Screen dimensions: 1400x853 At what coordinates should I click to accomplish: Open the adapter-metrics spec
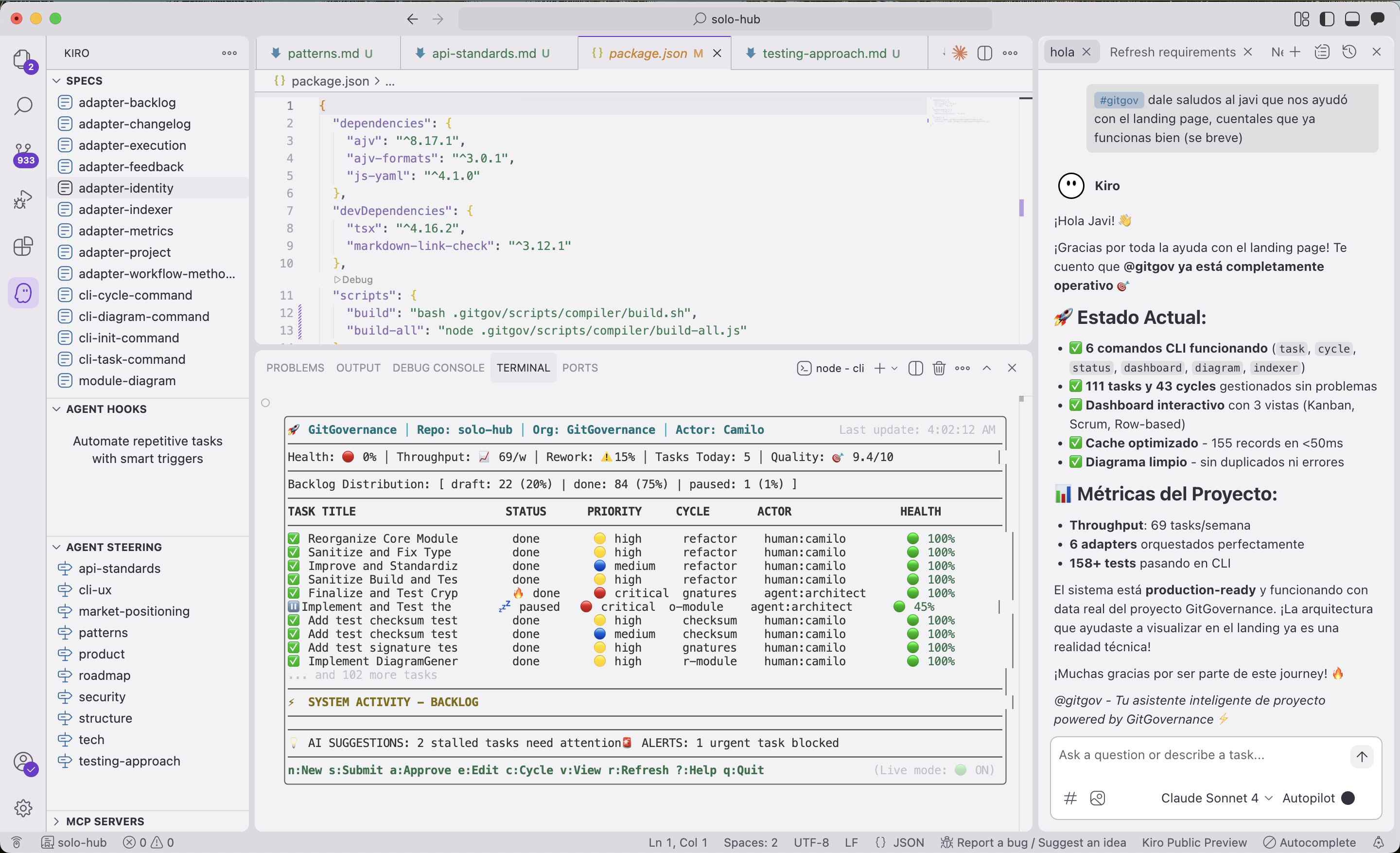tap(125, 231)
